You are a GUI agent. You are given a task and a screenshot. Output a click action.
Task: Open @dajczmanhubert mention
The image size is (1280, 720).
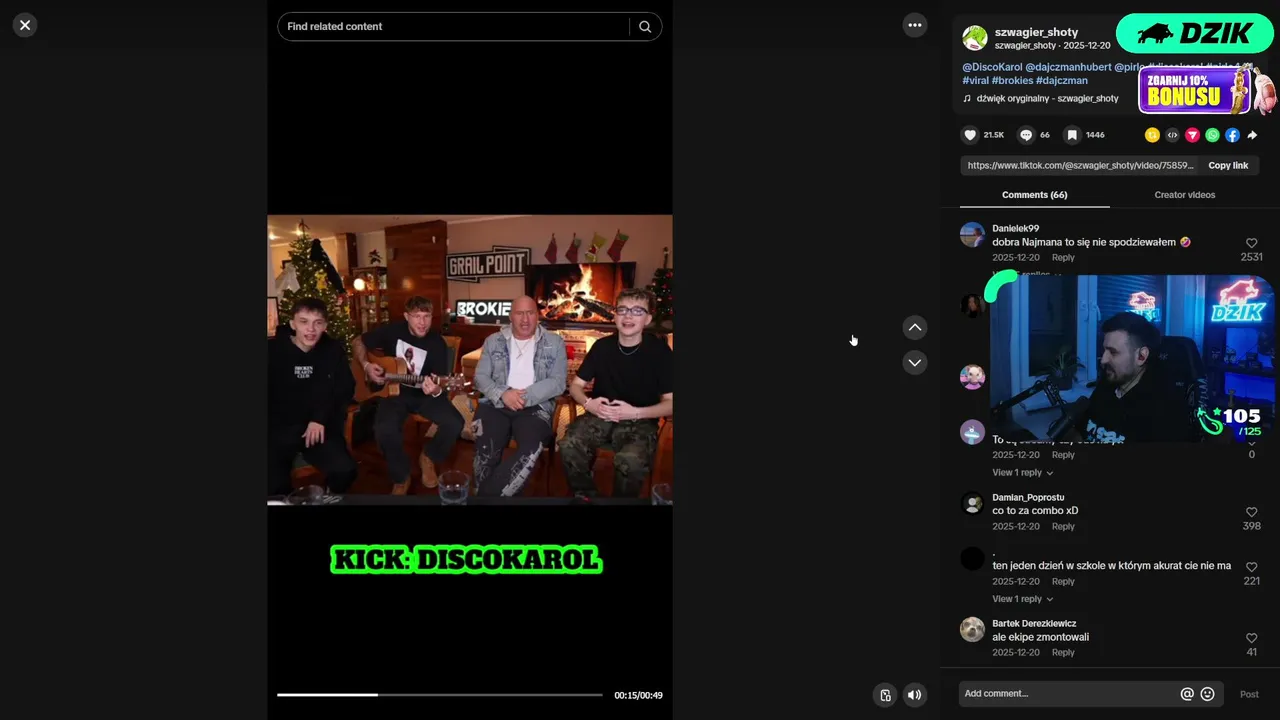1068,67
